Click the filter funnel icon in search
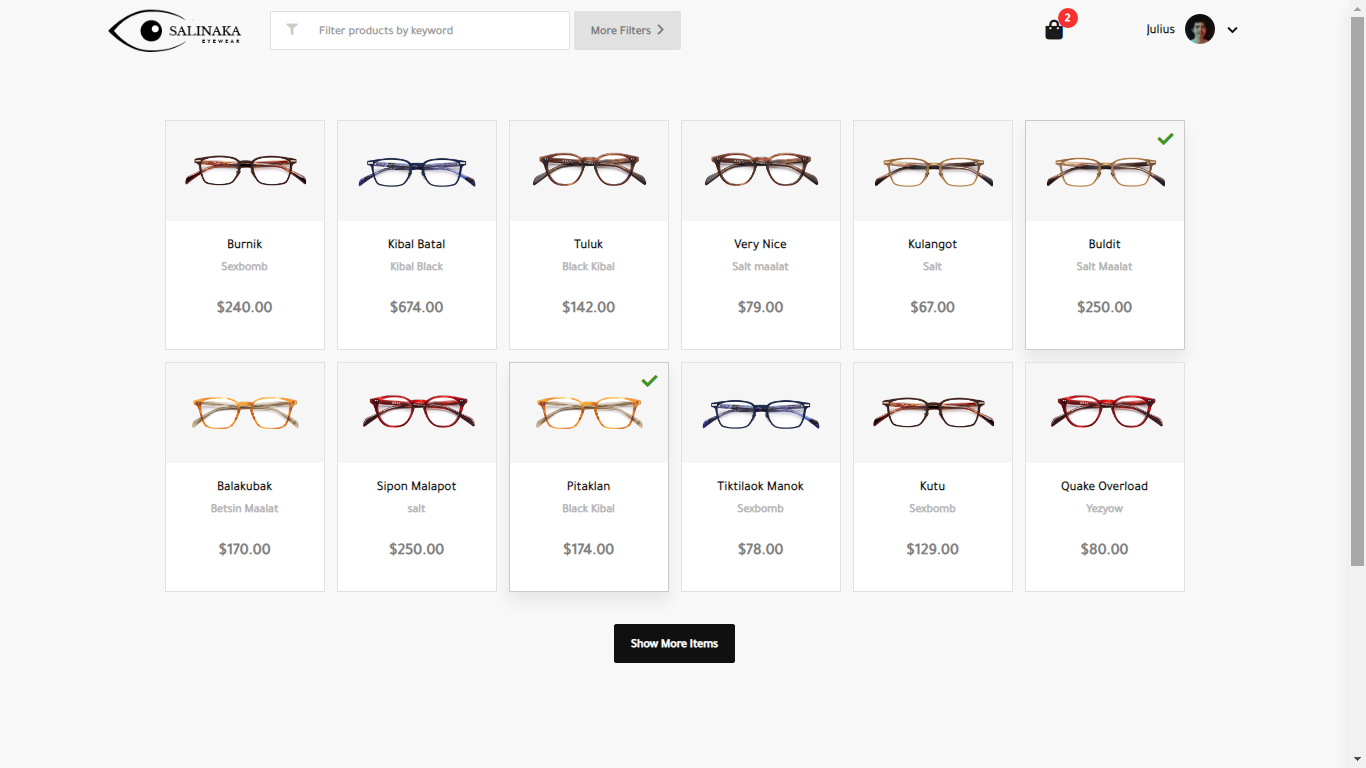This screenshot has height=768, width=1366. (x=292, y=30)
